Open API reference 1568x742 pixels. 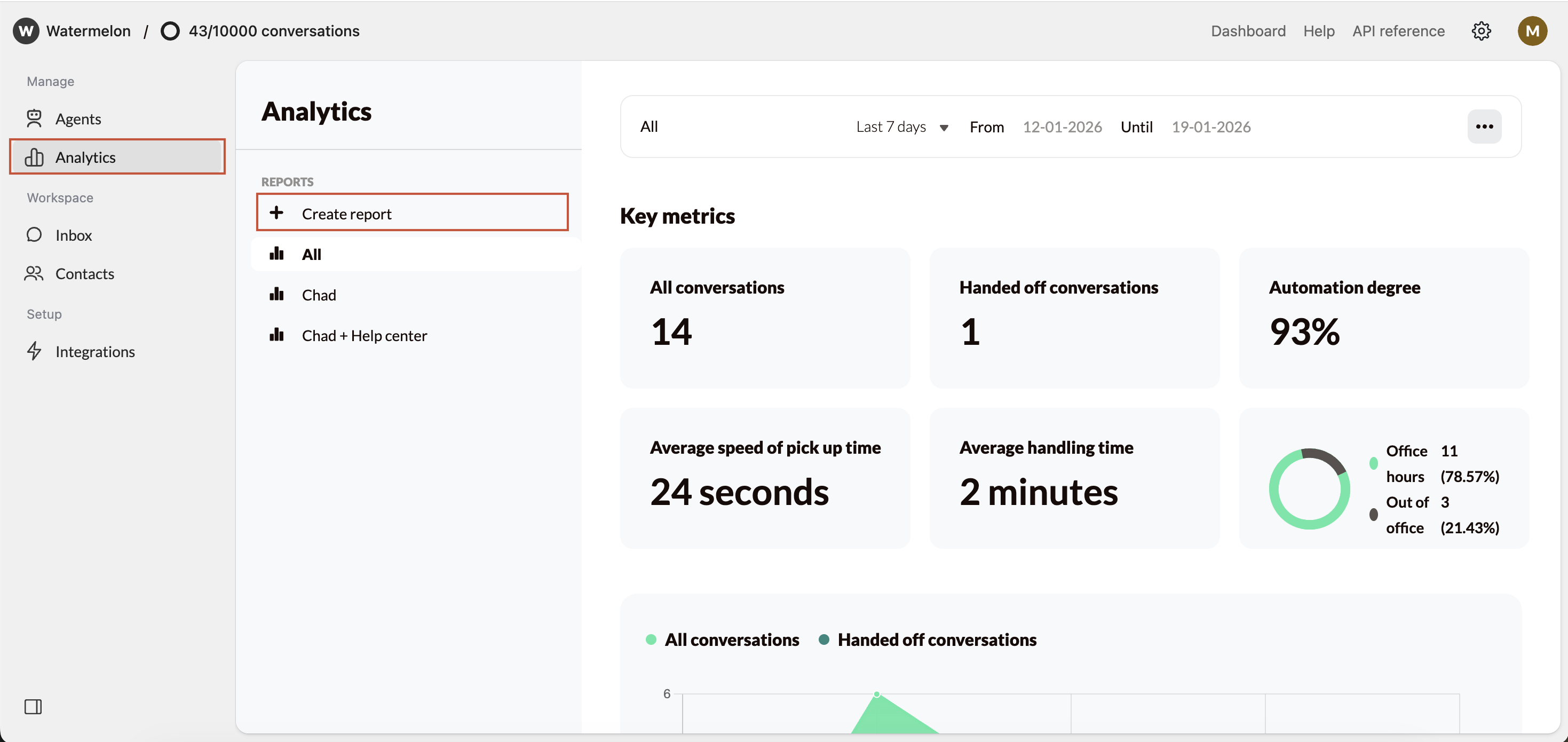pyautogui.click(x=1398, y=30)
